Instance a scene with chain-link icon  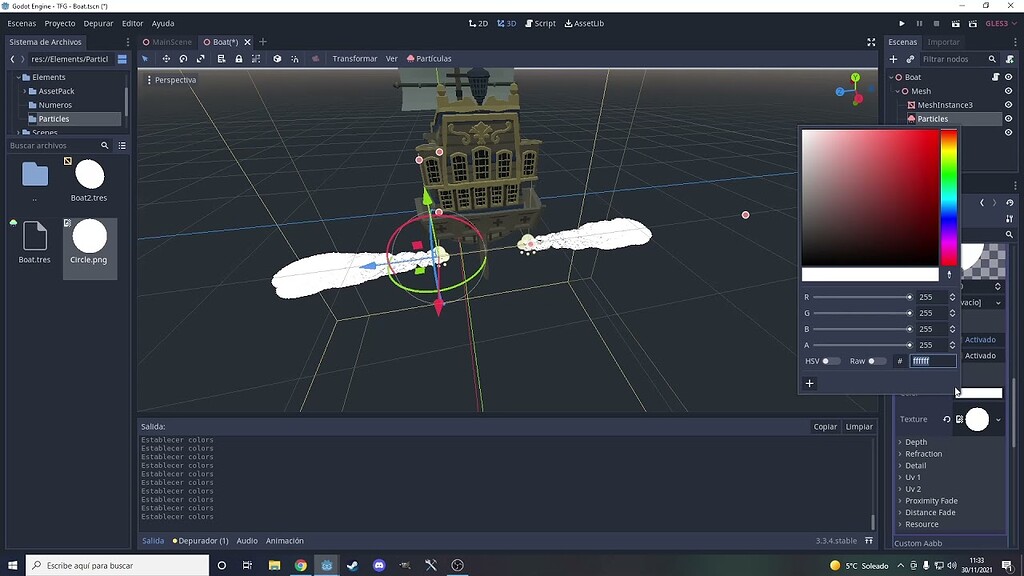point(910,59)
